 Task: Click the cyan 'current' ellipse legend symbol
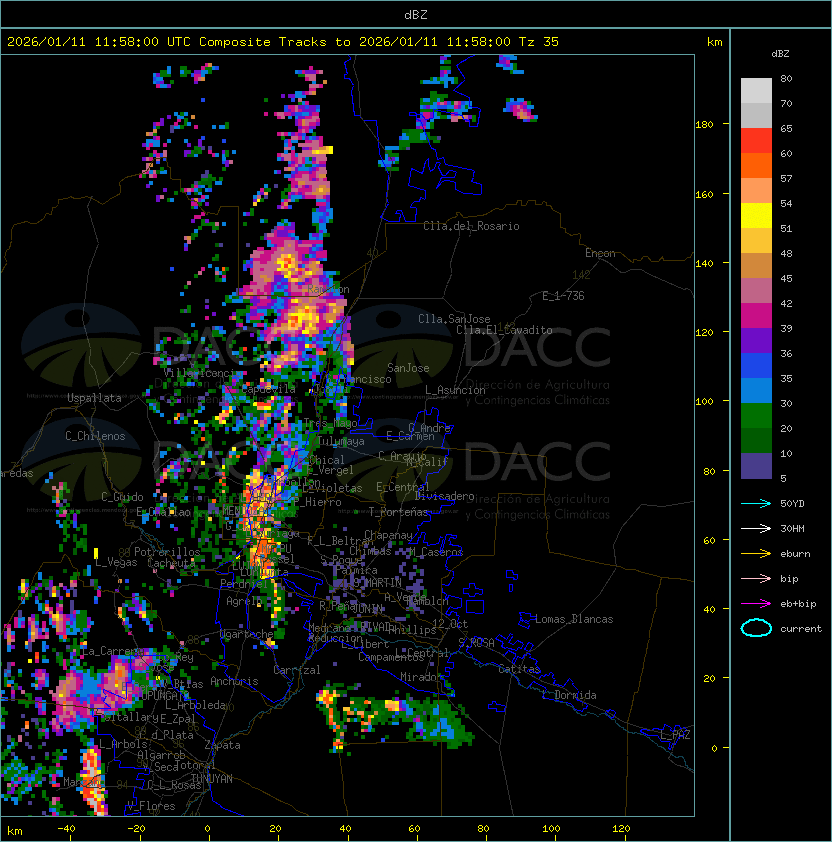pyautogui.click(x=756, y=628)
